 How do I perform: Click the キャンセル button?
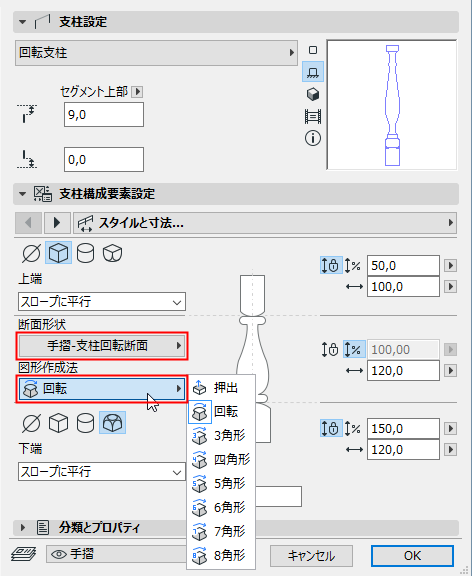point(311,555)
